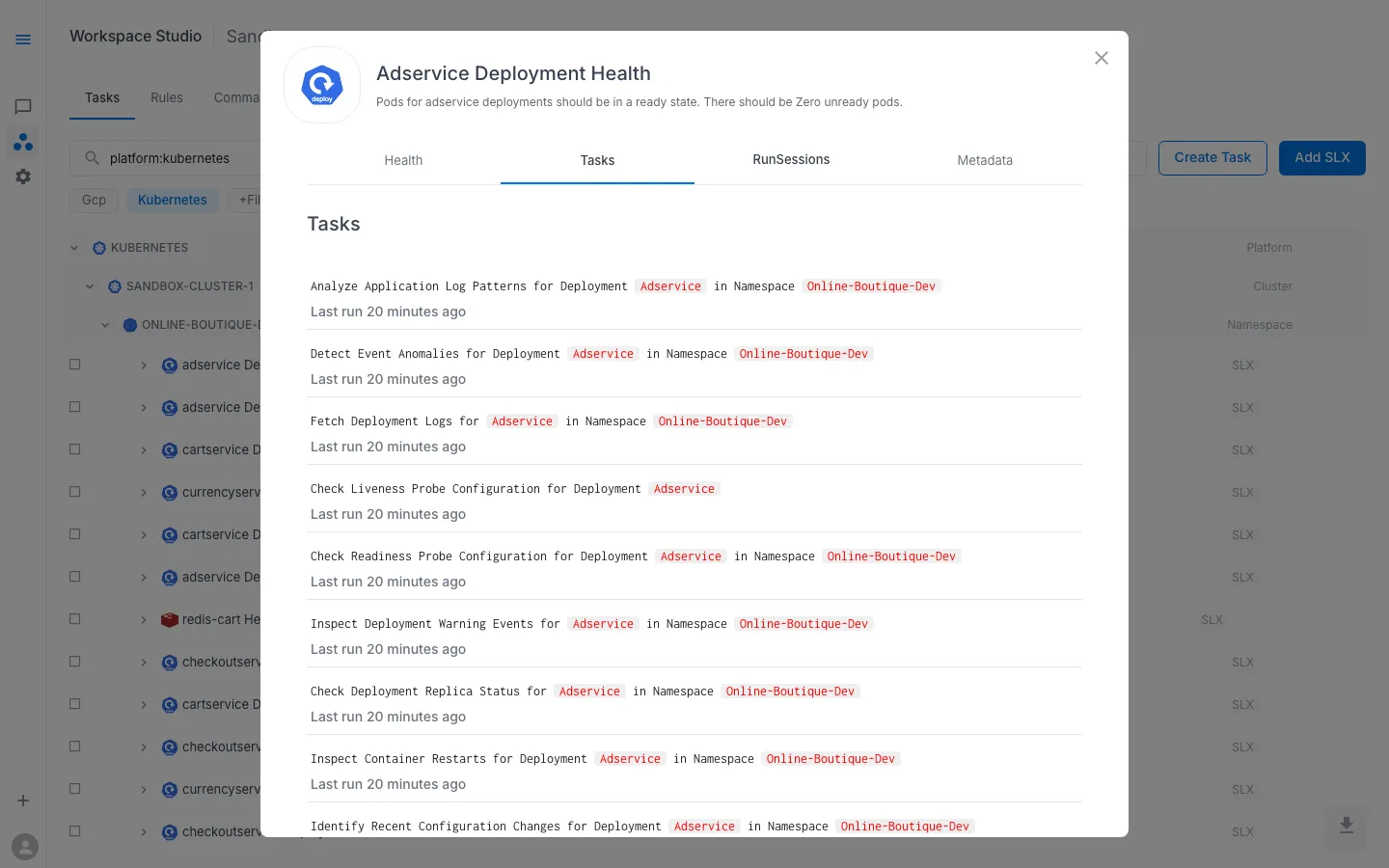The width and height of the screenshot is (1389, 868).
Task: Collapse SANDBOX-CLUSTER-1 in the tree
Action: pyautogui.click(x=90, y=285)
